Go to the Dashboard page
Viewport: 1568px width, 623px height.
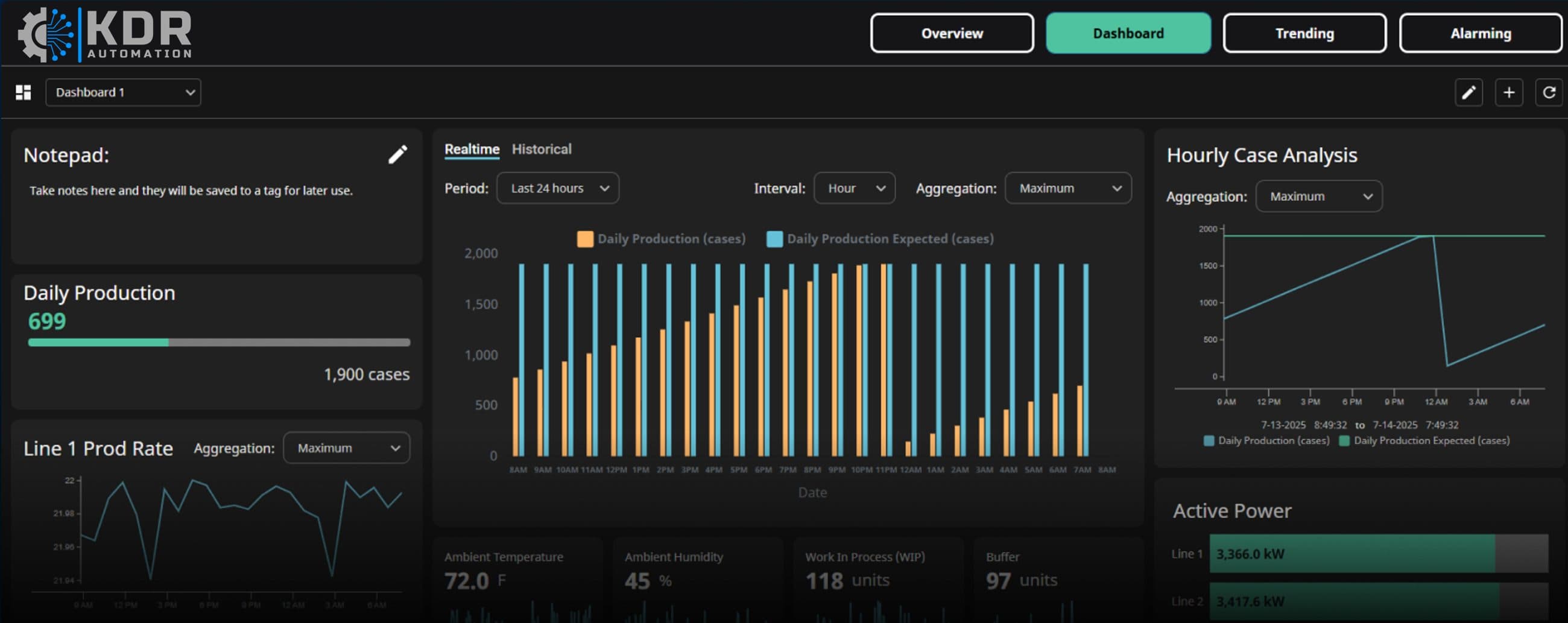(x=1128, y=34)
